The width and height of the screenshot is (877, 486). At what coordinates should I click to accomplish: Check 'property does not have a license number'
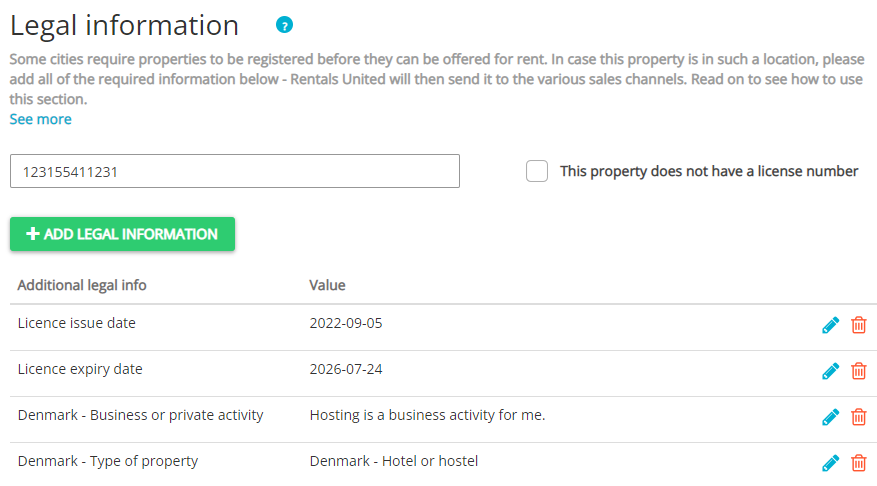click(537, 171)
